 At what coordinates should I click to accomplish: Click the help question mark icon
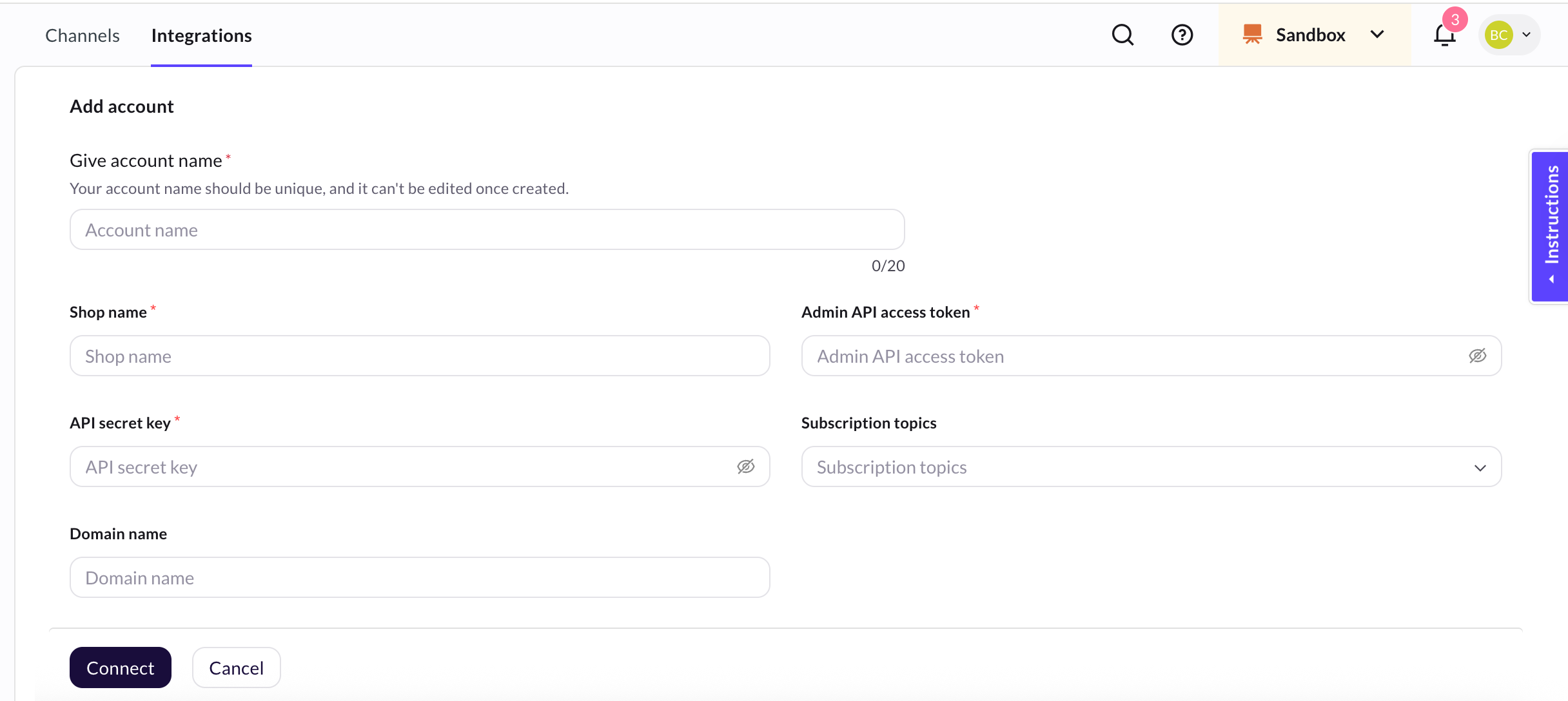1182,35
